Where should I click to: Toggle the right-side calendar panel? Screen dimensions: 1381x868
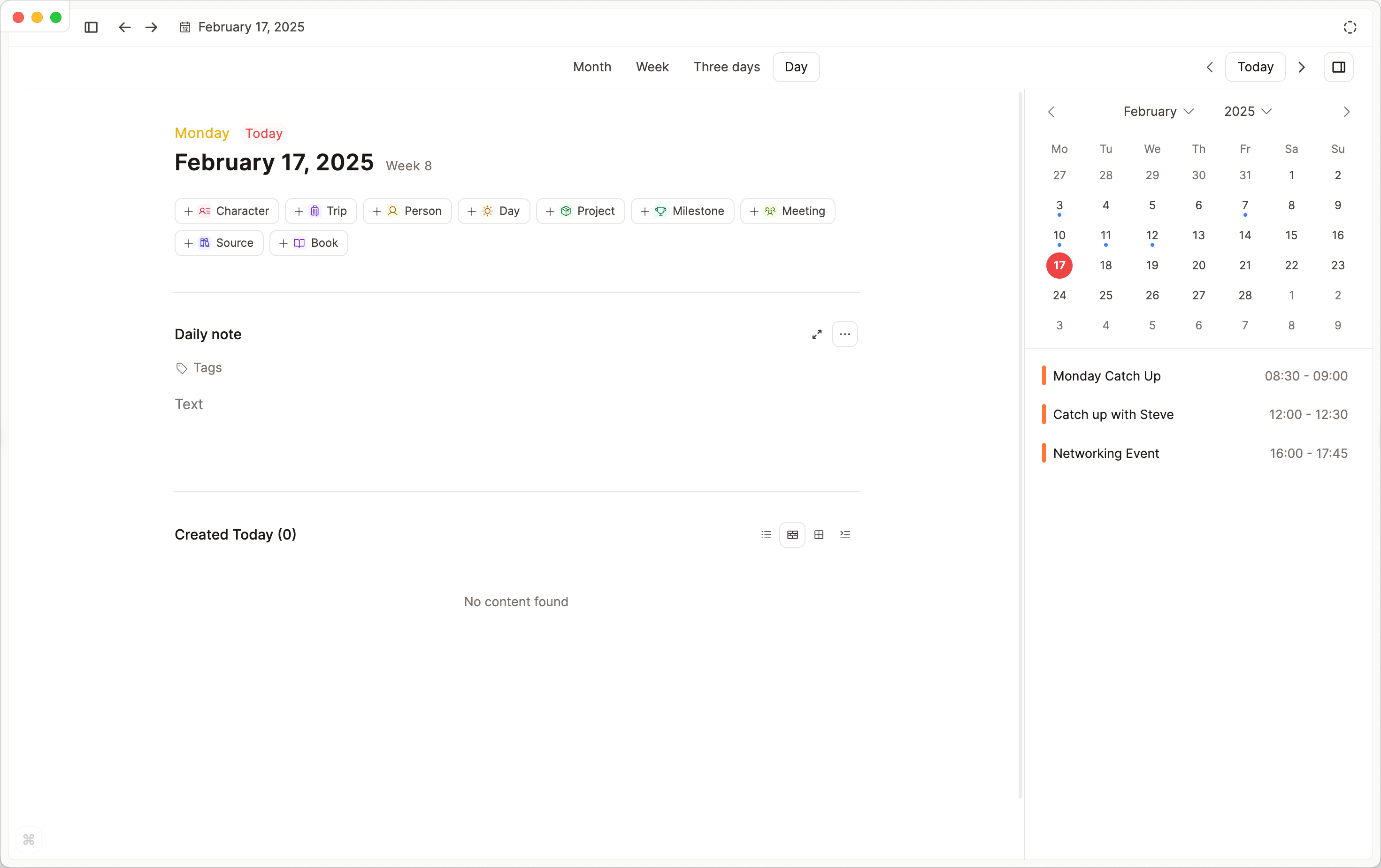1338,67
